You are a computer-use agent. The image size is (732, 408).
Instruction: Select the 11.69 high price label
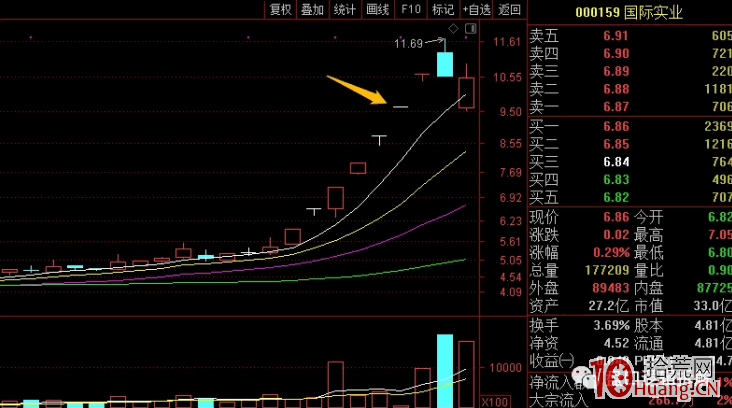pyautogui.click(x=408, y=44)
